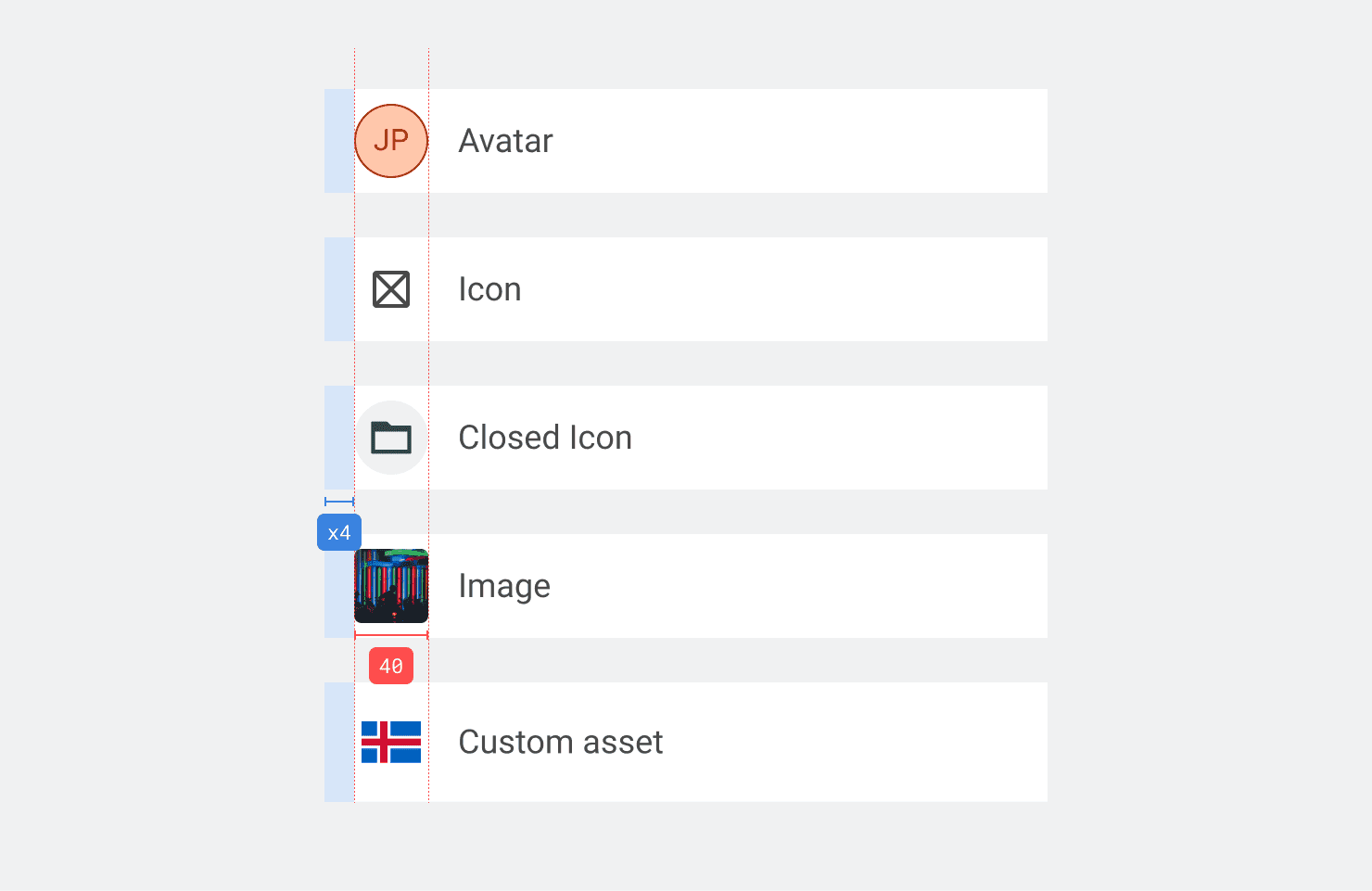This screenshot has height=891, width=1372.
Task: Select the "Icon" label text
Action: coord(489,289)
